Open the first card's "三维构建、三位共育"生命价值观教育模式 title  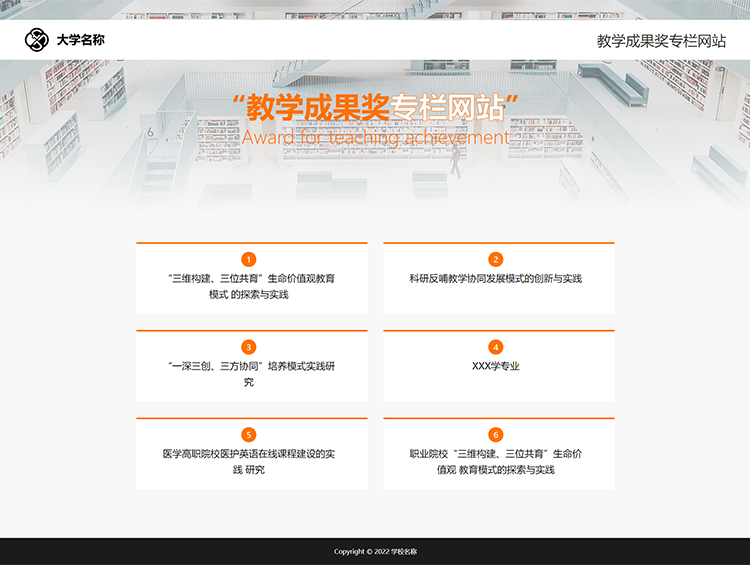251,286
